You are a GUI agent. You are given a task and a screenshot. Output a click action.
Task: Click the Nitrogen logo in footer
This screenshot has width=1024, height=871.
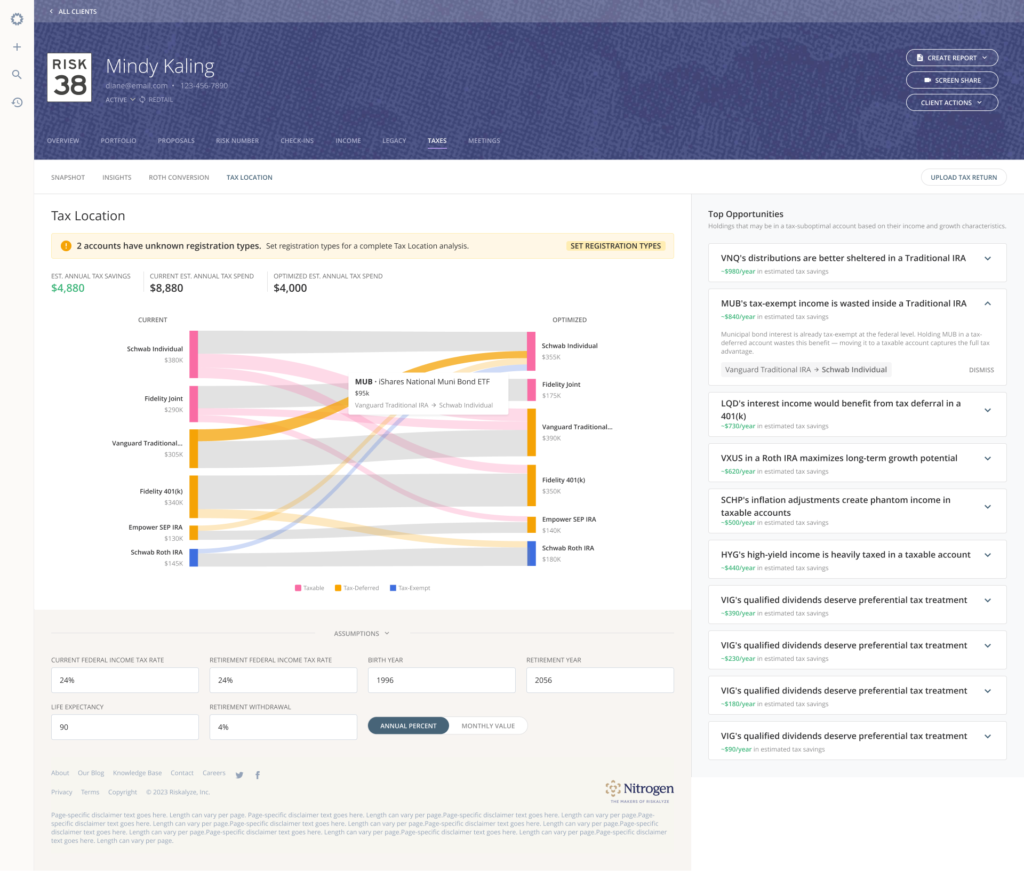[x=639, y=791]
